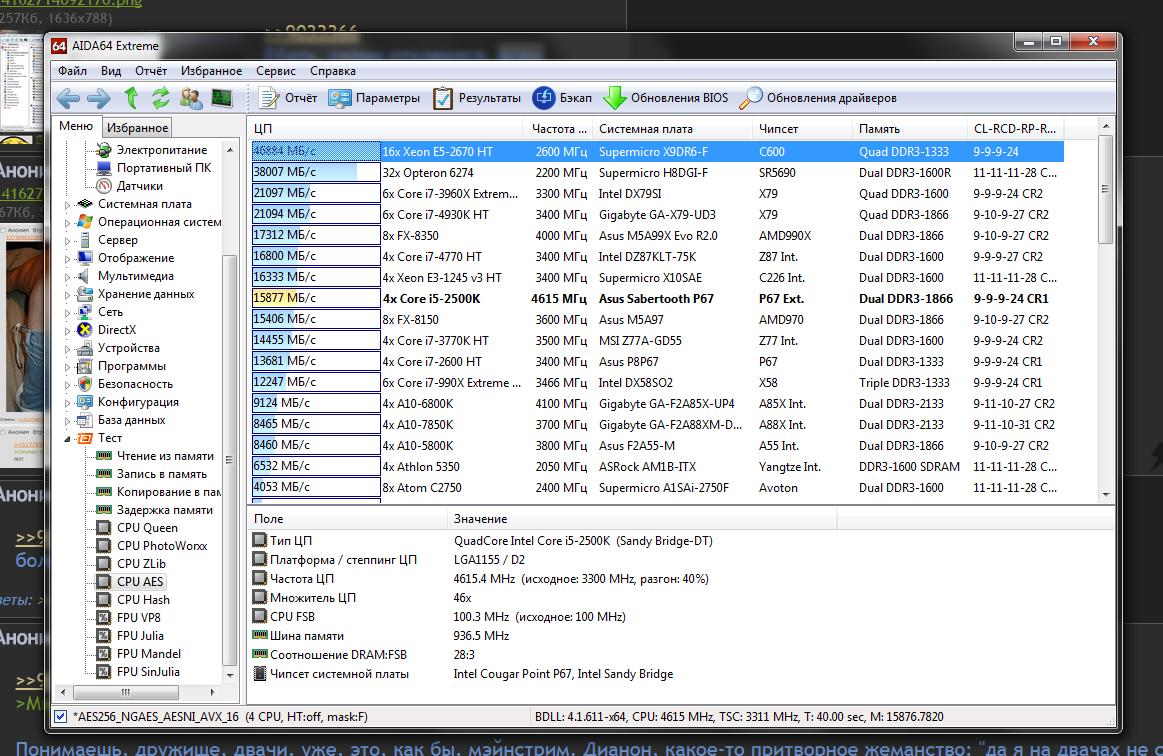This screenshot has width=1163, height=756.
Task: Expand the Отображение tree node
Action: (x=67, y=258)
